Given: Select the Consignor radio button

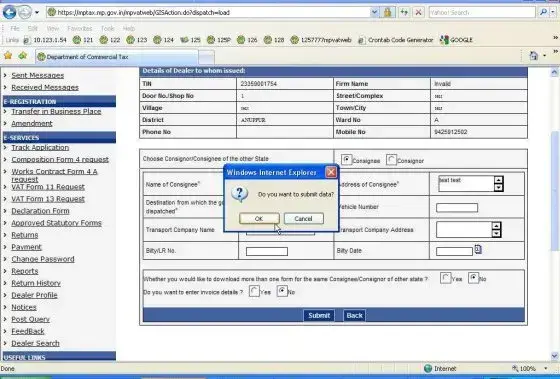Looking at the screenshot, I should pos(391,160).
